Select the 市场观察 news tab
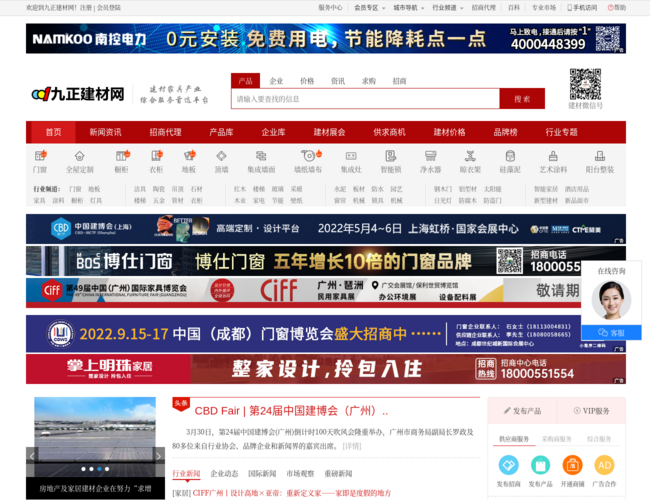 coord(299,474)
